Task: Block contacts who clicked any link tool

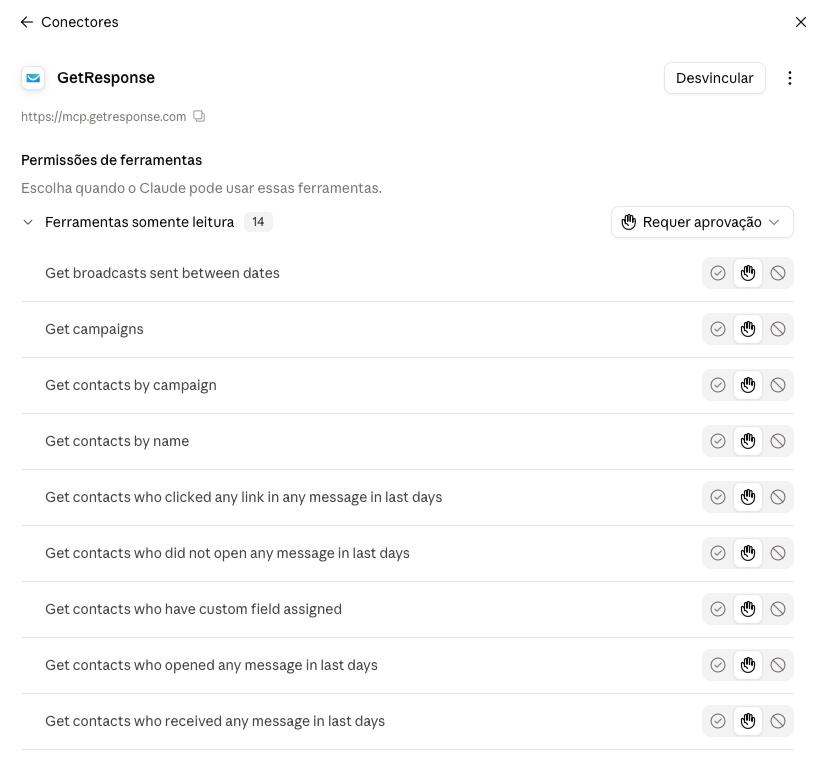Action: click(x=778, y=497)
